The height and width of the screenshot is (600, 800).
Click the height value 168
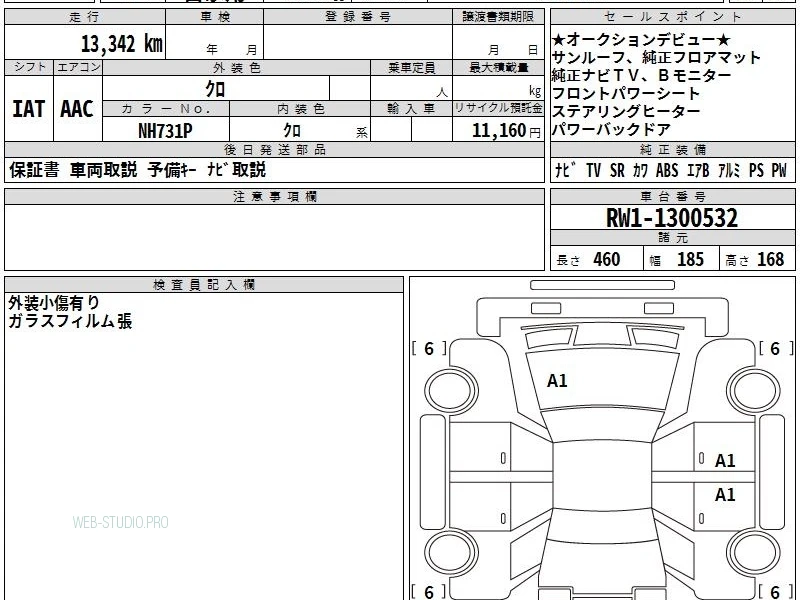[x=770, y=260]
